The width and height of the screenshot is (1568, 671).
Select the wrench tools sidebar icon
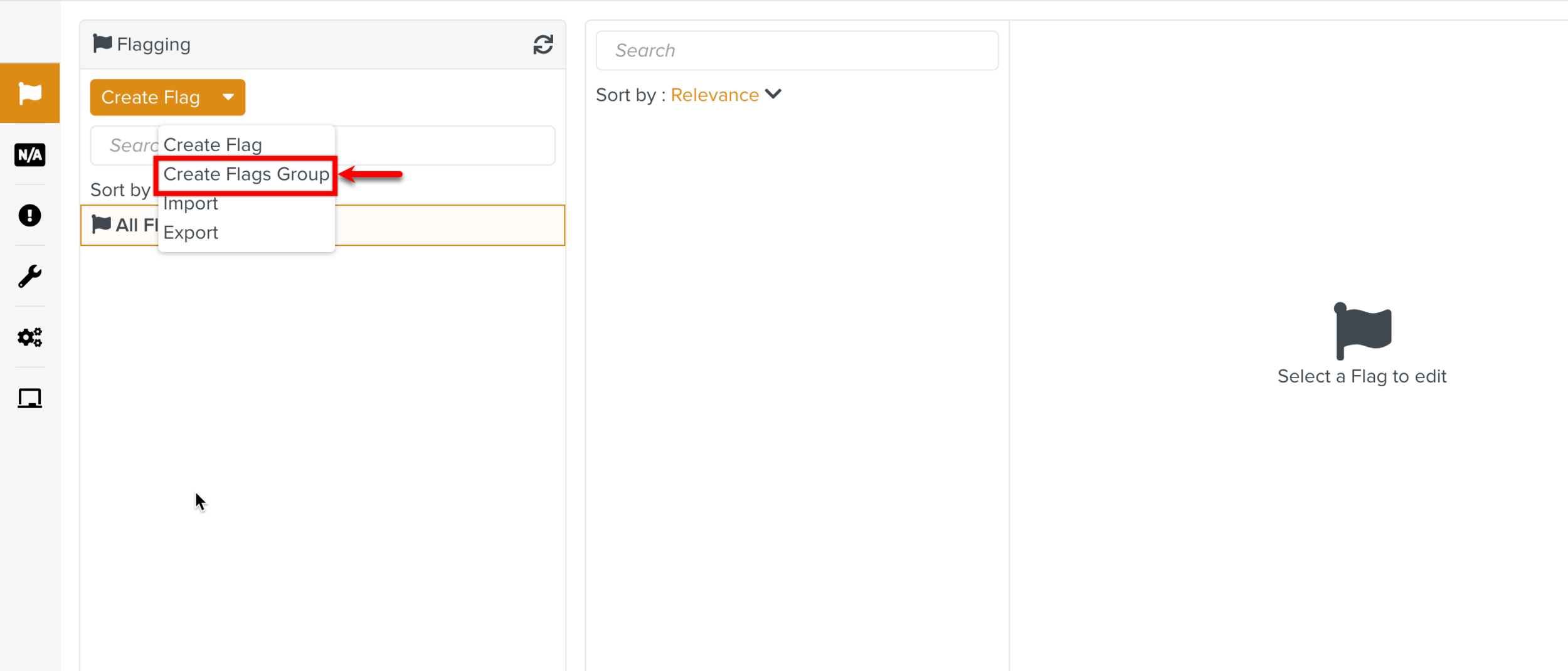[29, 276]
